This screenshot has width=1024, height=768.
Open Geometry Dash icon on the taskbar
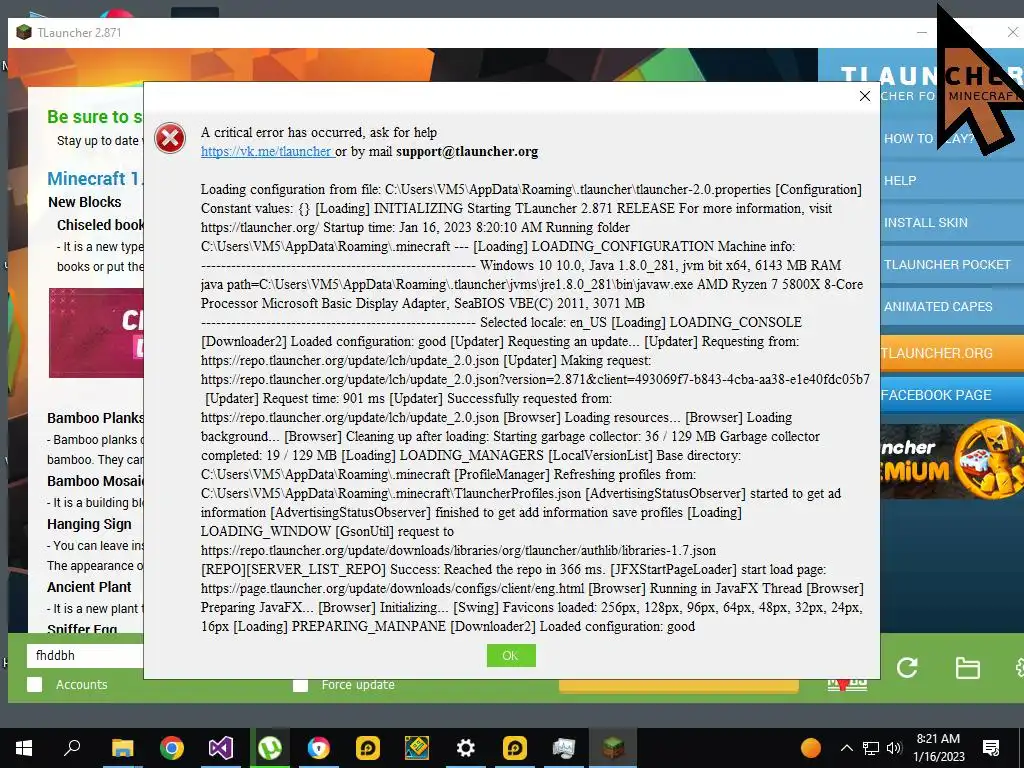417,748
